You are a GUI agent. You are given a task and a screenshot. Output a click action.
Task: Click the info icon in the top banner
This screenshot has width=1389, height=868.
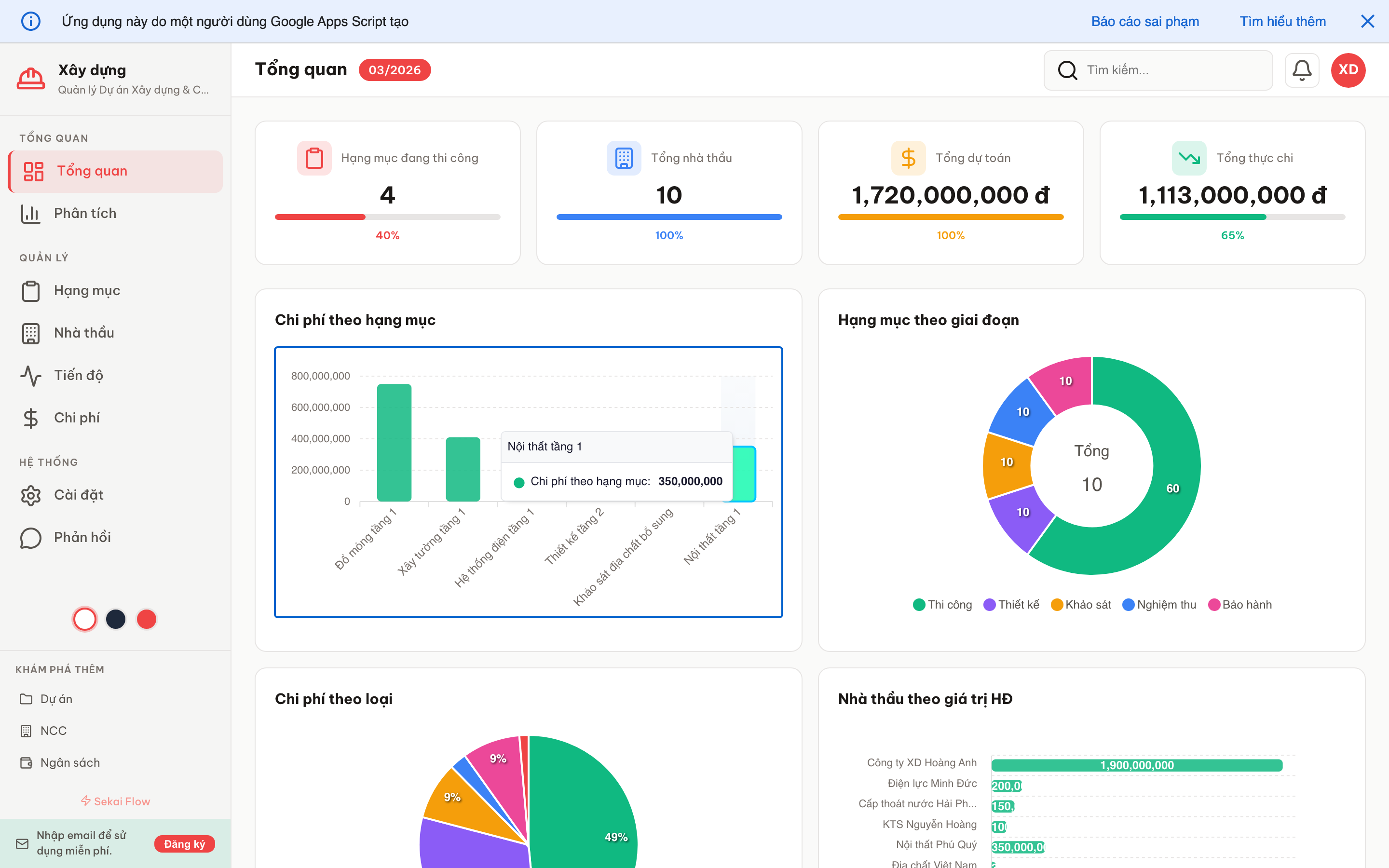click(x=31, y=21)
